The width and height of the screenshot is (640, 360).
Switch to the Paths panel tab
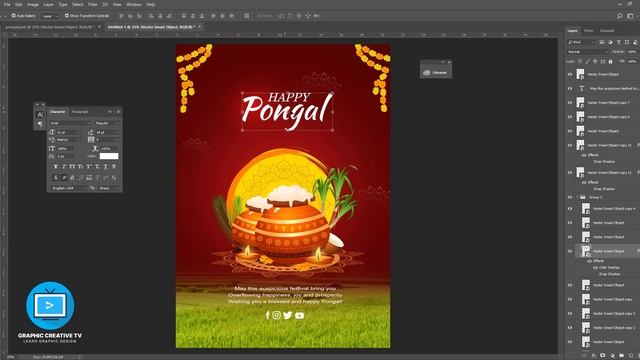tap(588, 31)
